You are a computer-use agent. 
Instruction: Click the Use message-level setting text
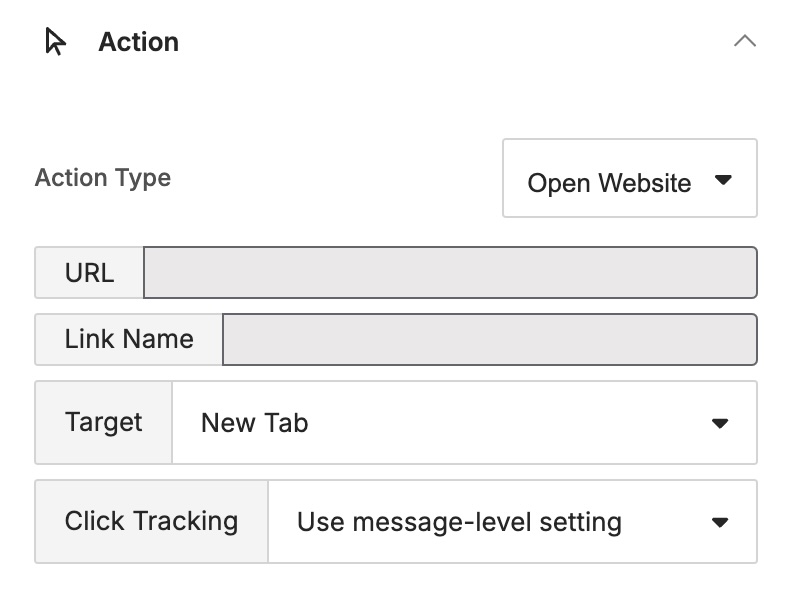click(459, 522)
